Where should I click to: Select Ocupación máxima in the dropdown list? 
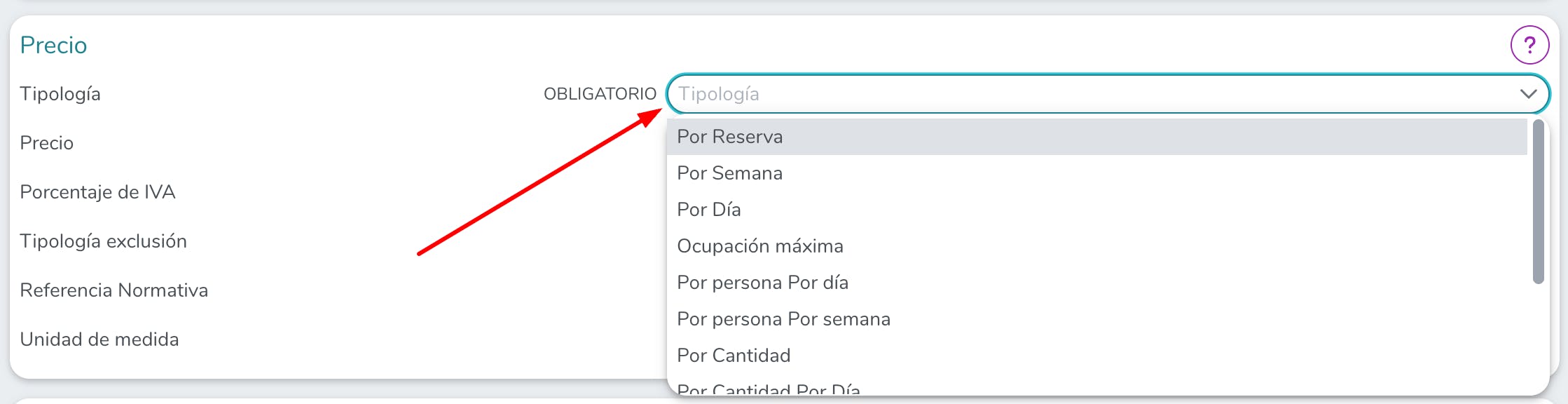pos(1097,246)
